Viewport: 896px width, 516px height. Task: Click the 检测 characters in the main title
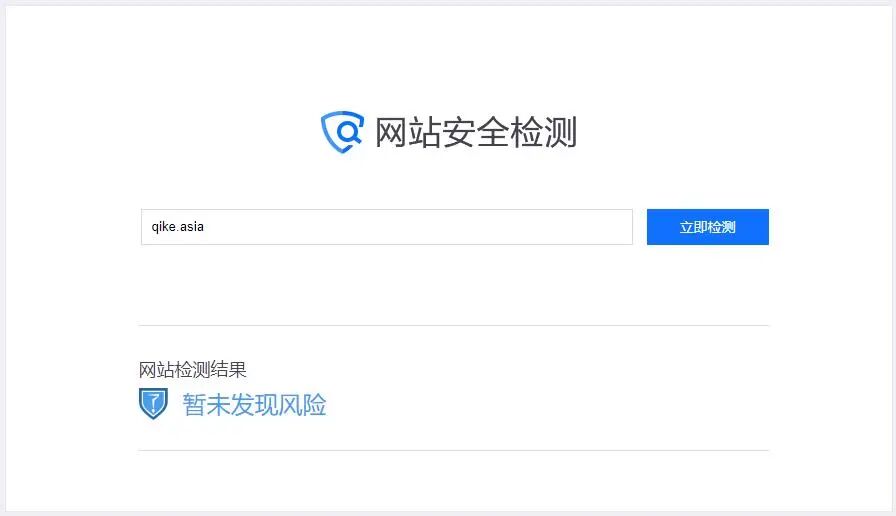(x=543, y=133)
